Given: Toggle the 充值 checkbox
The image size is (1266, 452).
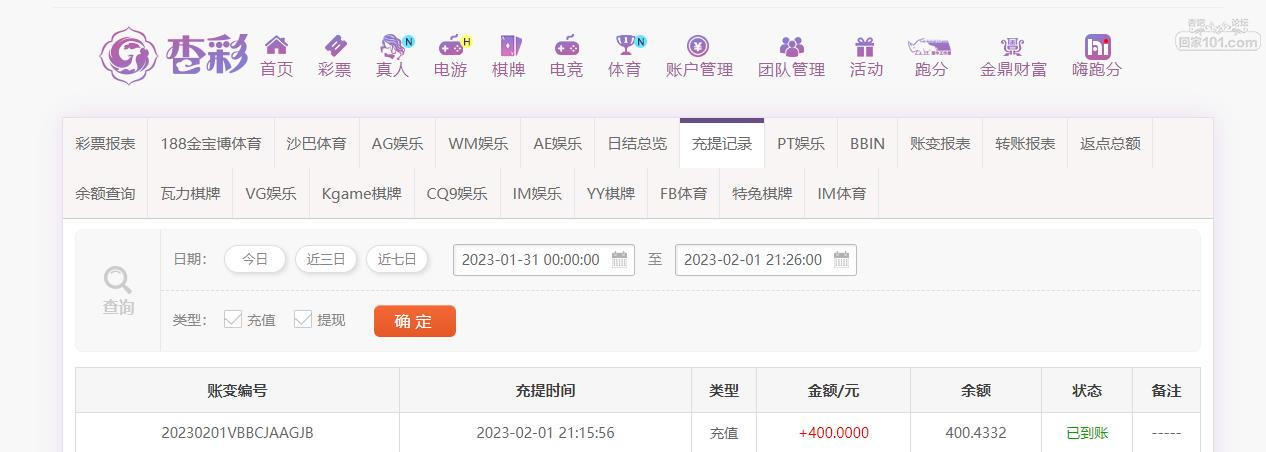Looking at the screenshot, I should (233, 319).
